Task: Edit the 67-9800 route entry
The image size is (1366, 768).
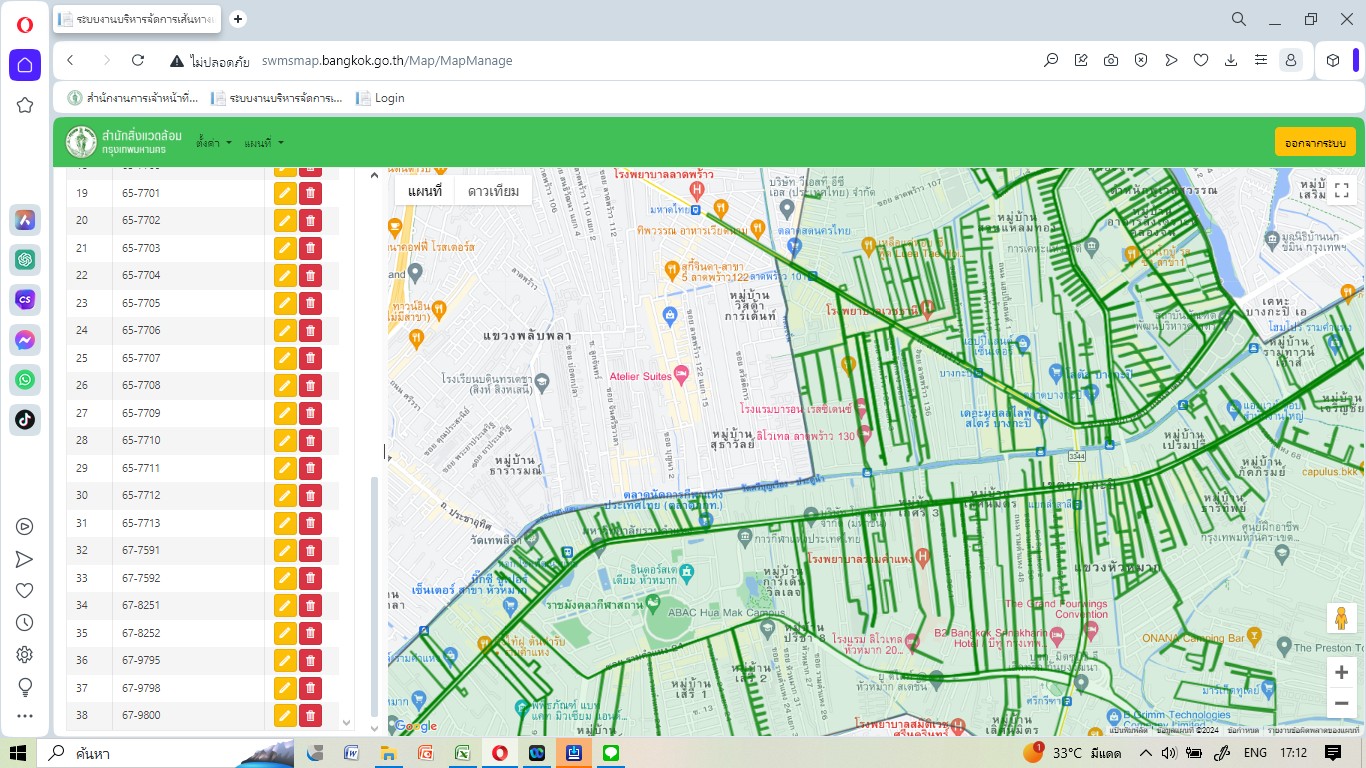Action: tap(284, 716)
